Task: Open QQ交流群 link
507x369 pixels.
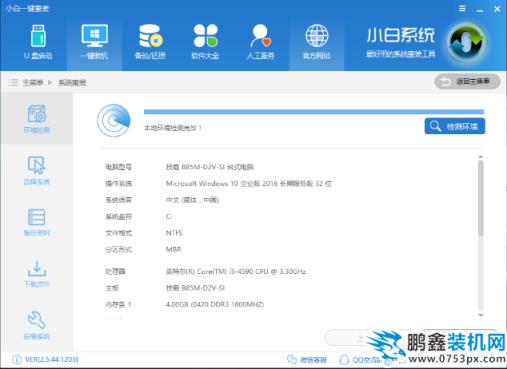Action: pos(360,360)
